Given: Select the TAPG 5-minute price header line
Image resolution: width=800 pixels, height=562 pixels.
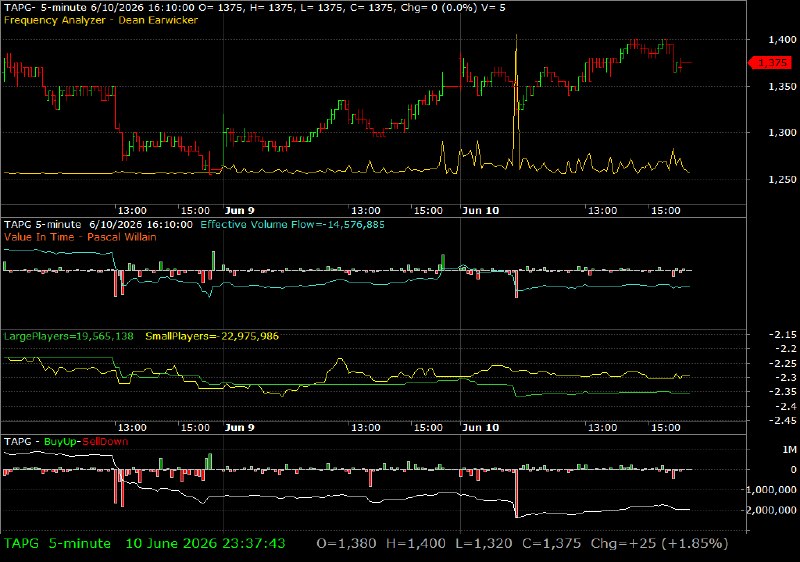Looking at the screenshot, I should tap(255, 8).
